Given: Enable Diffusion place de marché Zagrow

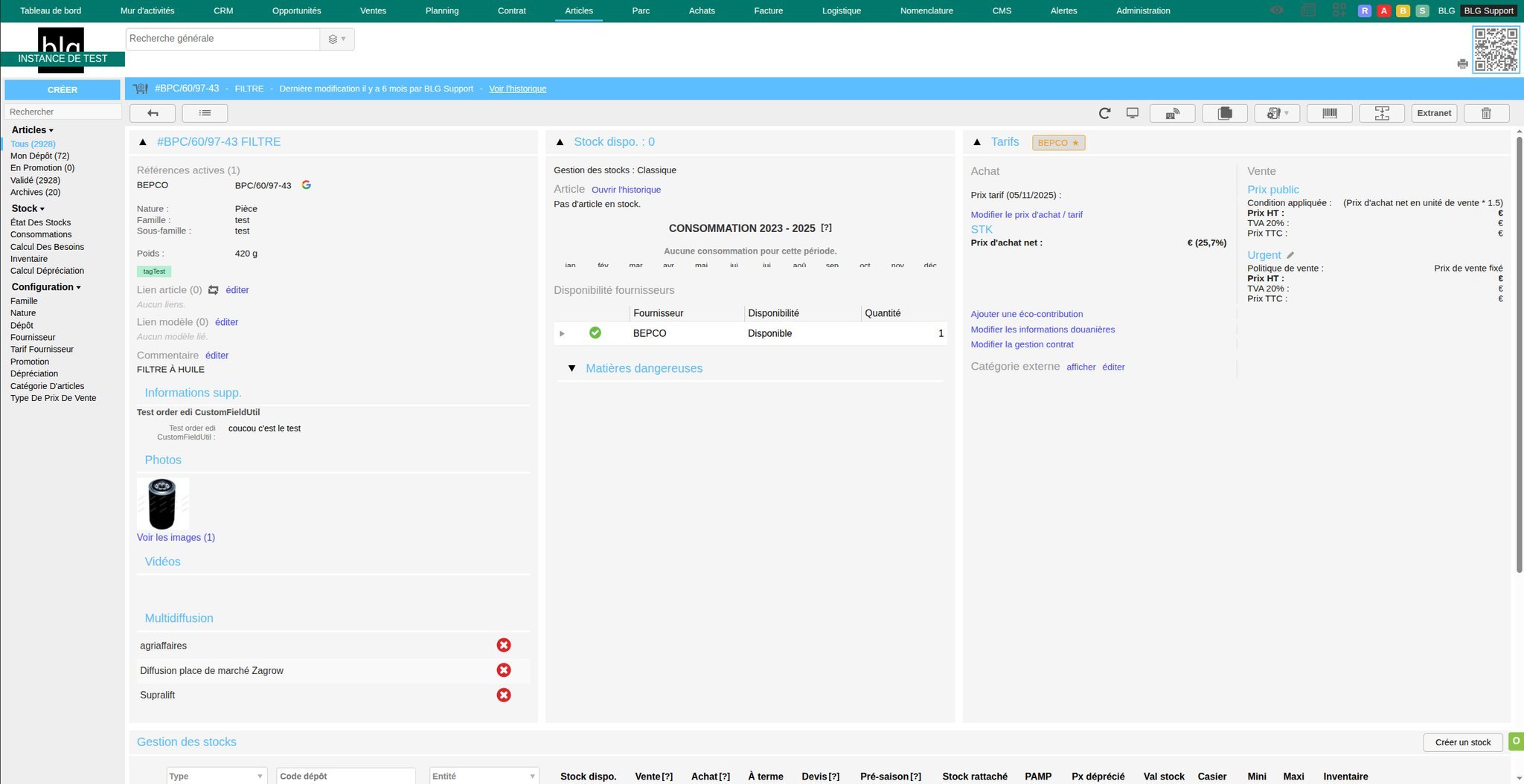Looking at the screenshot, I should point(504,670).
